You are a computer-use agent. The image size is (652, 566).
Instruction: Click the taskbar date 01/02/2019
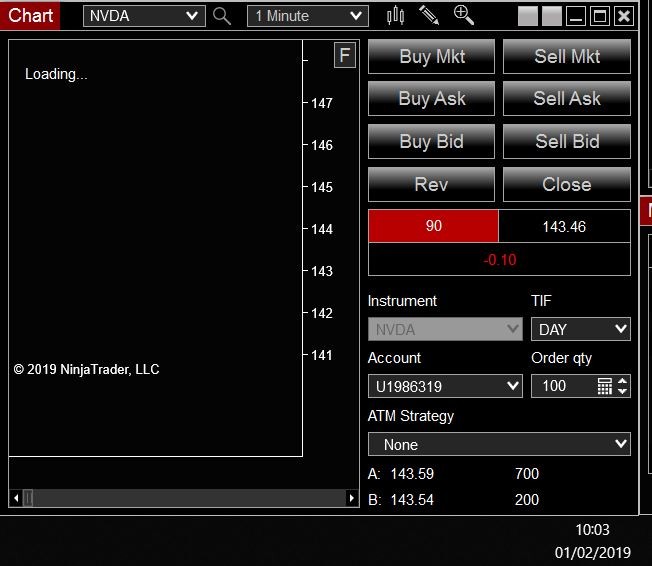click(x=593, y=552)
